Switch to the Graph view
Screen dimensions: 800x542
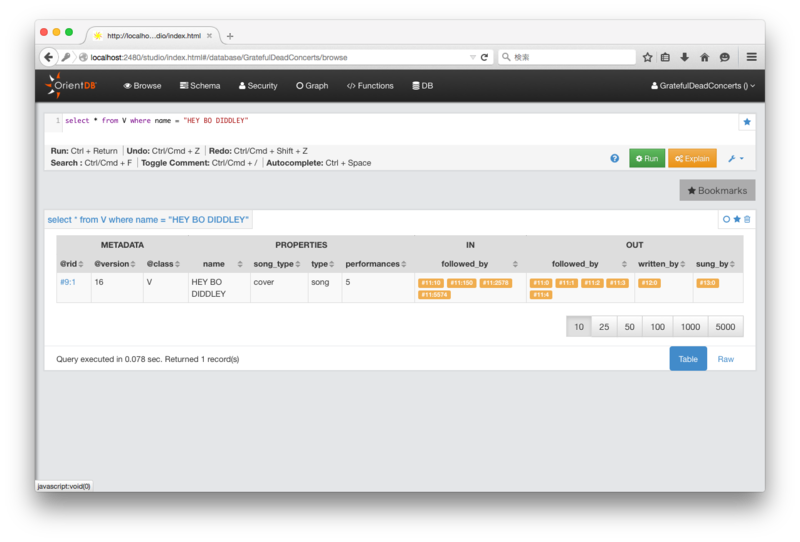[x=312, y=86]
